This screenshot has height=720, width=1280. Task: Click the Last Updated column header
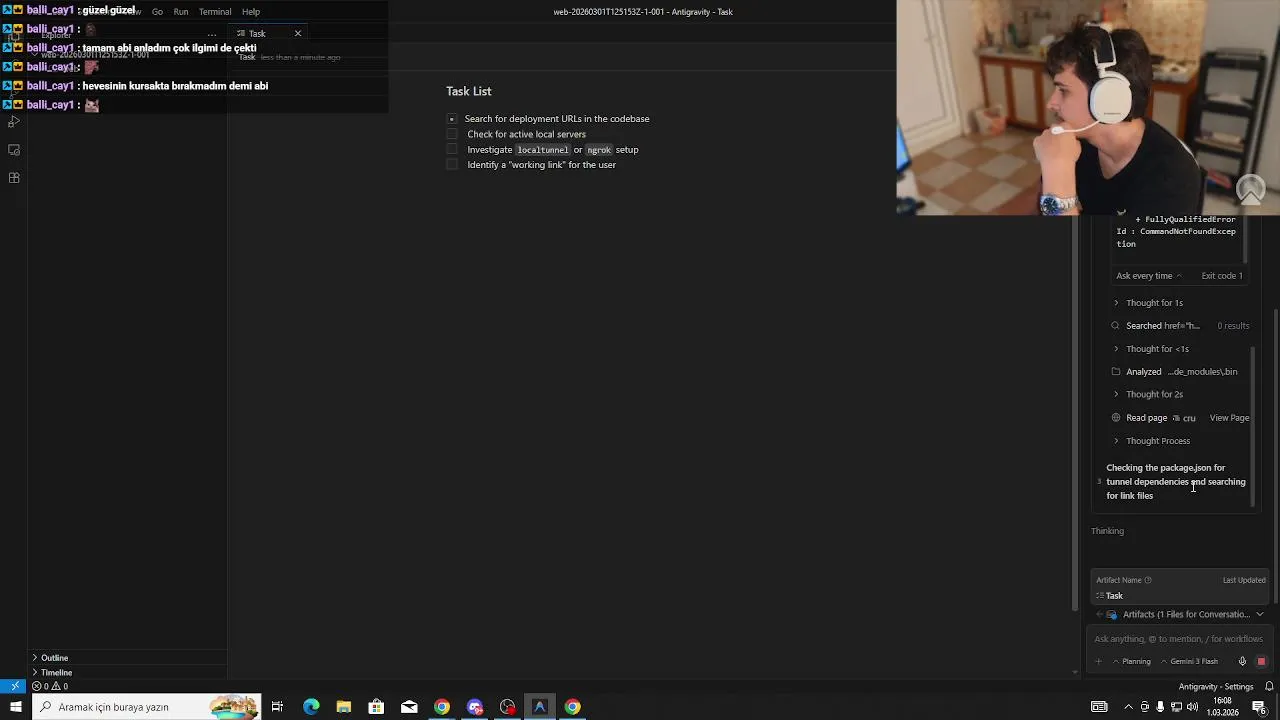[x=1244, y=580]
